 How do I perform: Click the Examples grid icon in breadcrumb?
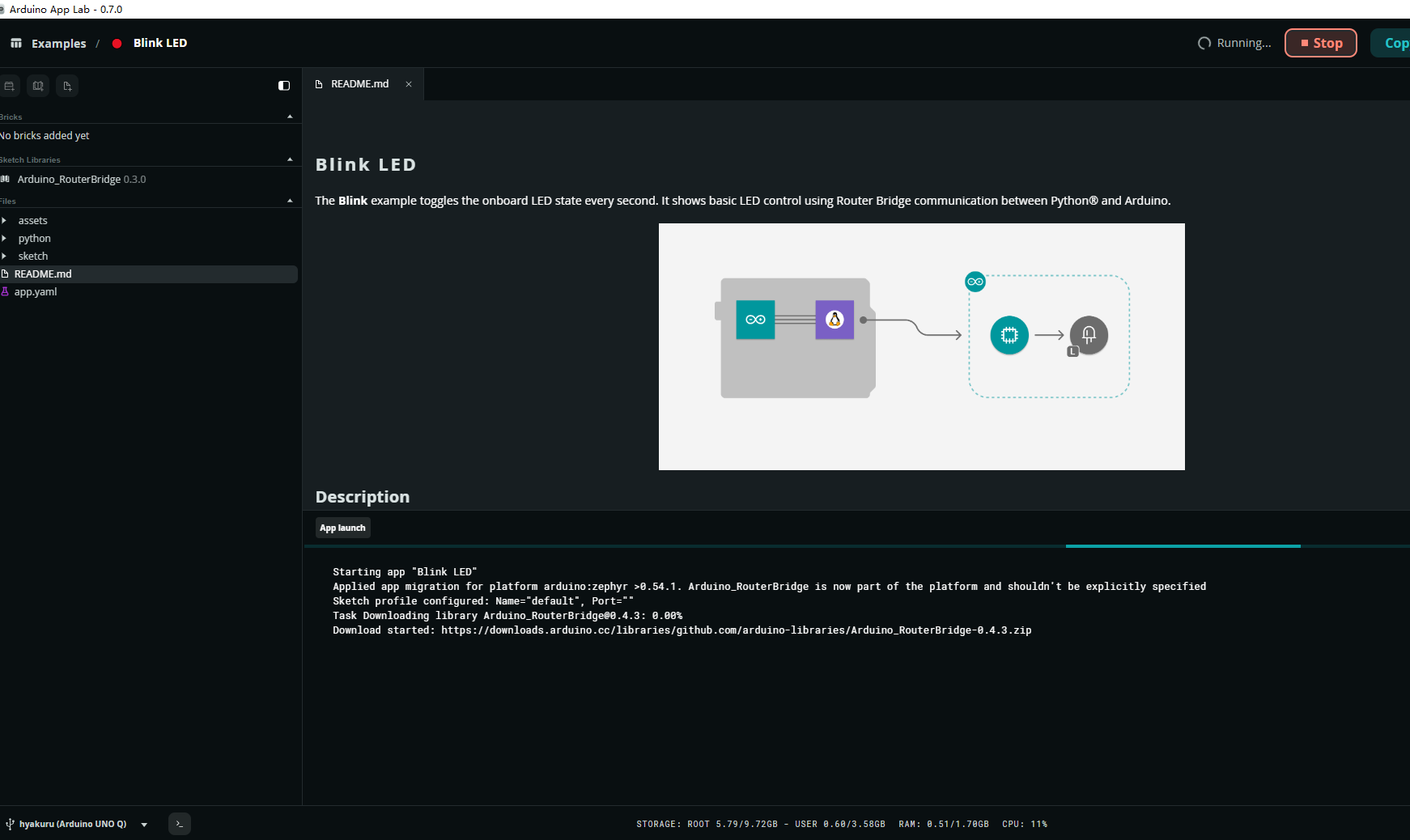16,43
